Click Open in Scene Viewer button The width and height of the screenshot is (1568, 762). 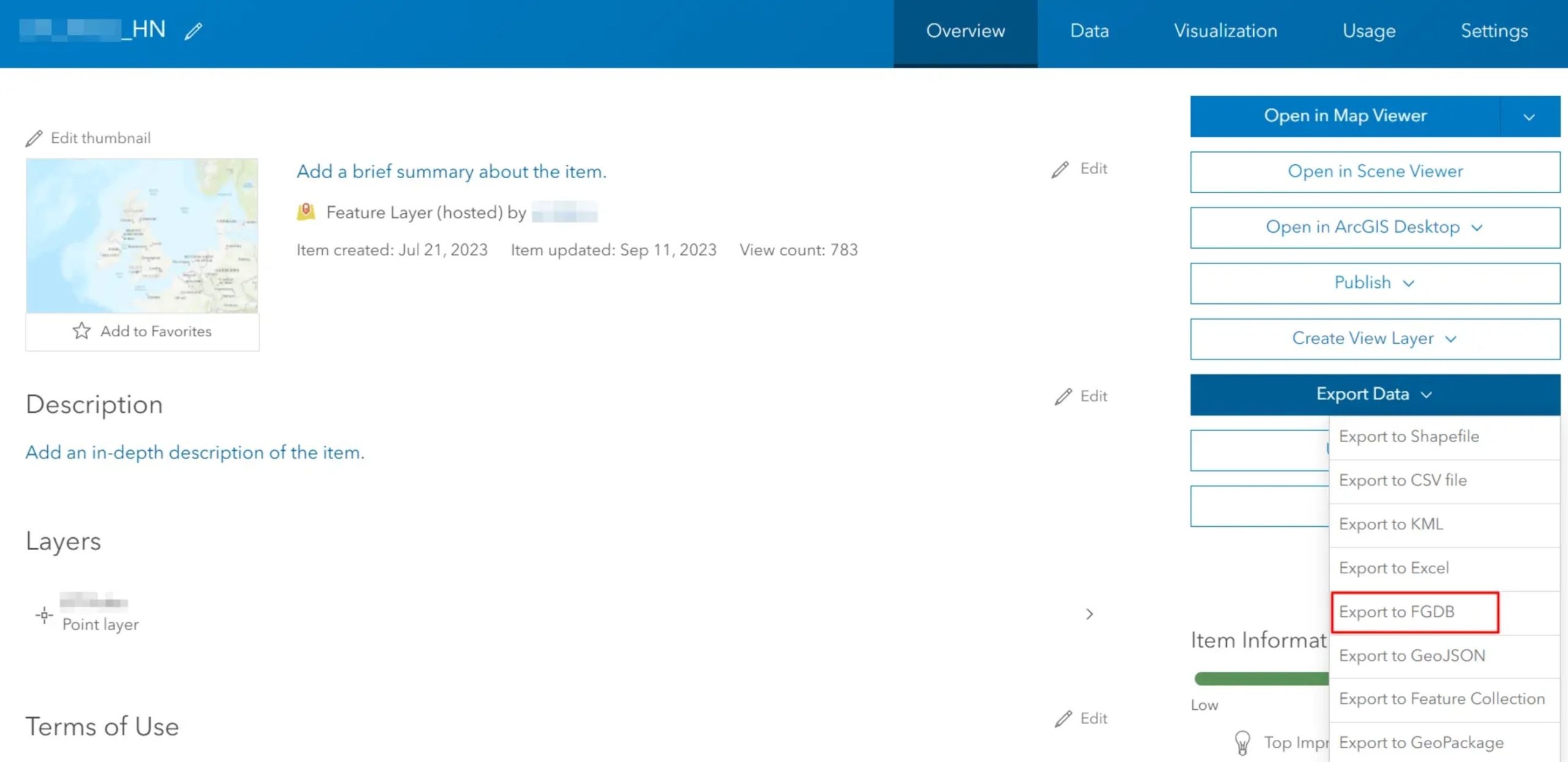point(1375,172)
